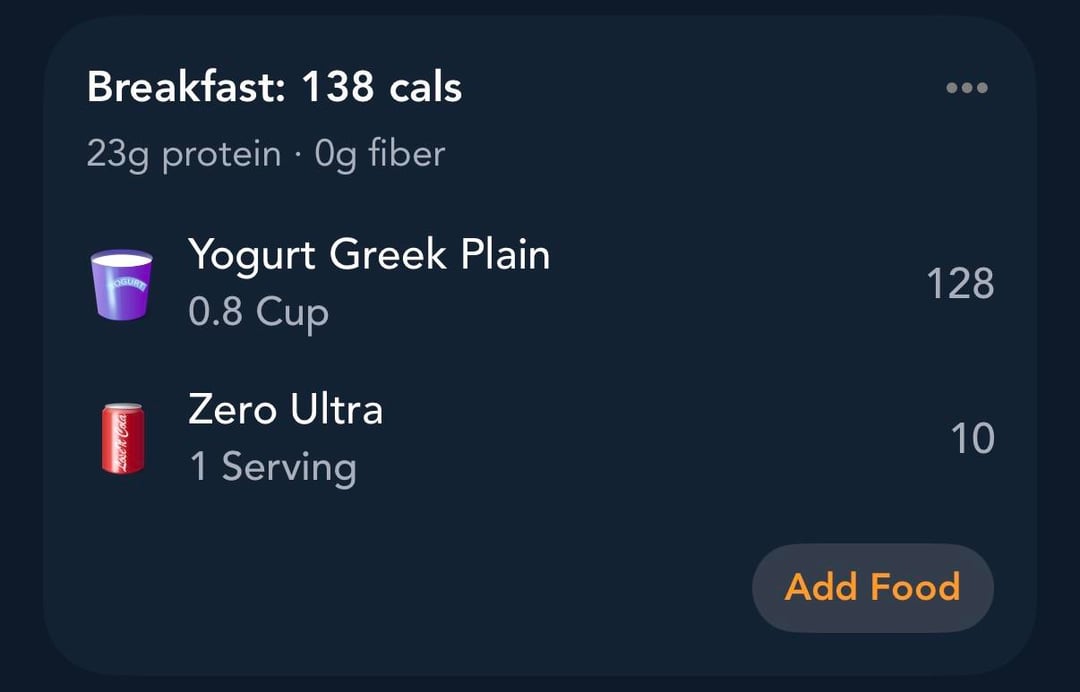The width and height of the screenshot is (1080, 692).
Task: Click the 23g protein summary
Action: [x=183, y=154]
